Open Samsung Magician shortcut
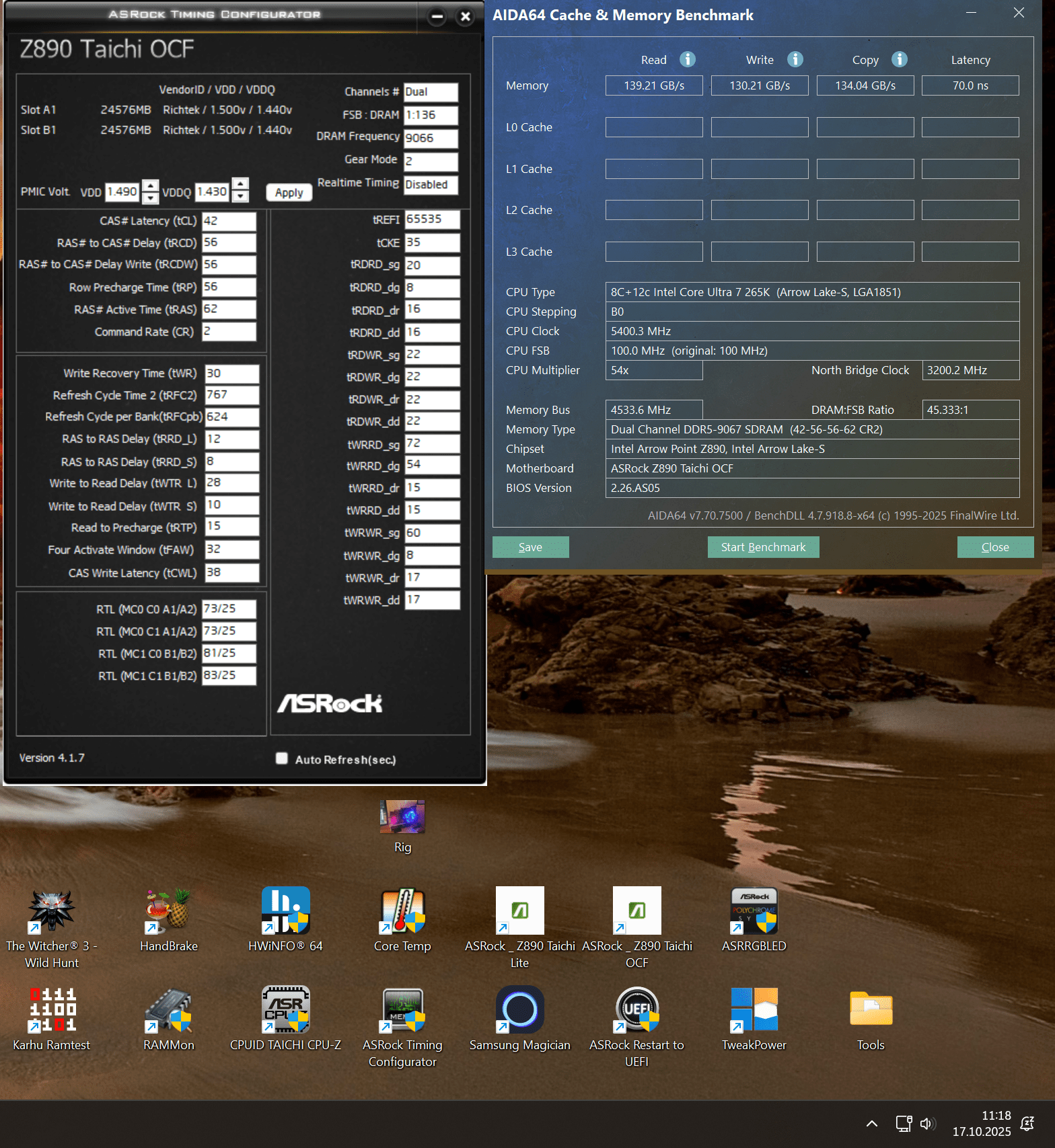 [519, 1019]
